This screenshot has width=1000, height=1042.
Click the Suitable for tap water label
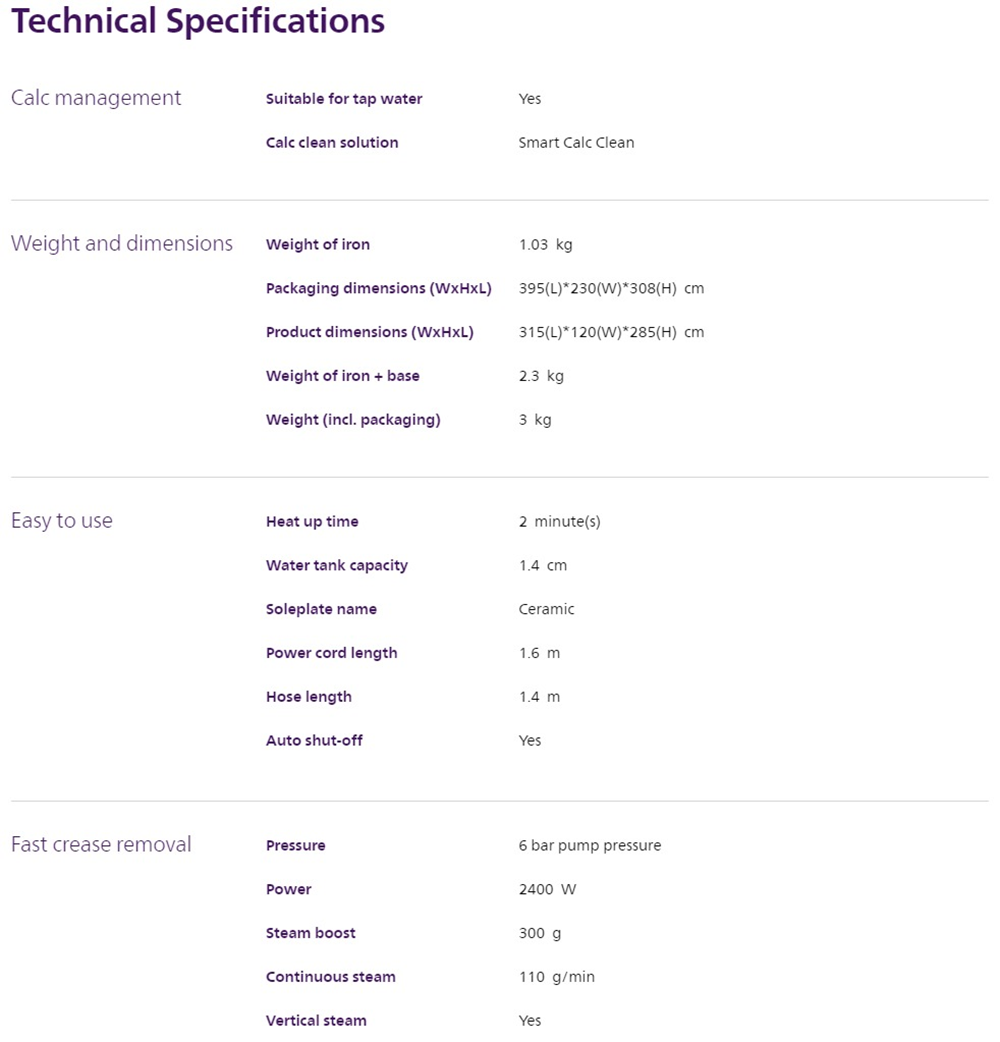[344, 99]
